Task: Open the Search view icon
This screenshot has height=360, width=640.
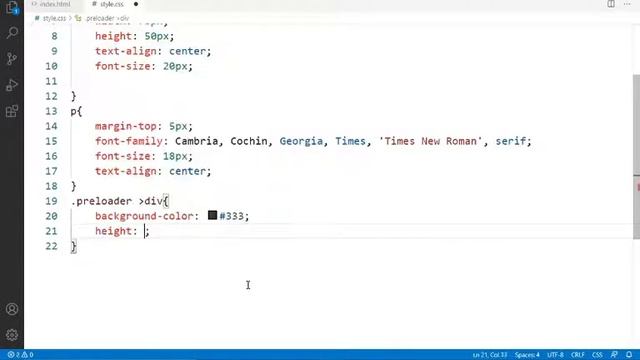Action: 12,33
